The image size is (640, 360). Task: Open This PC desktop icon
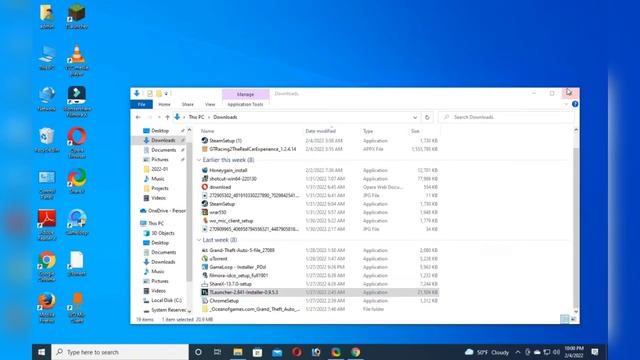[47, 58]
